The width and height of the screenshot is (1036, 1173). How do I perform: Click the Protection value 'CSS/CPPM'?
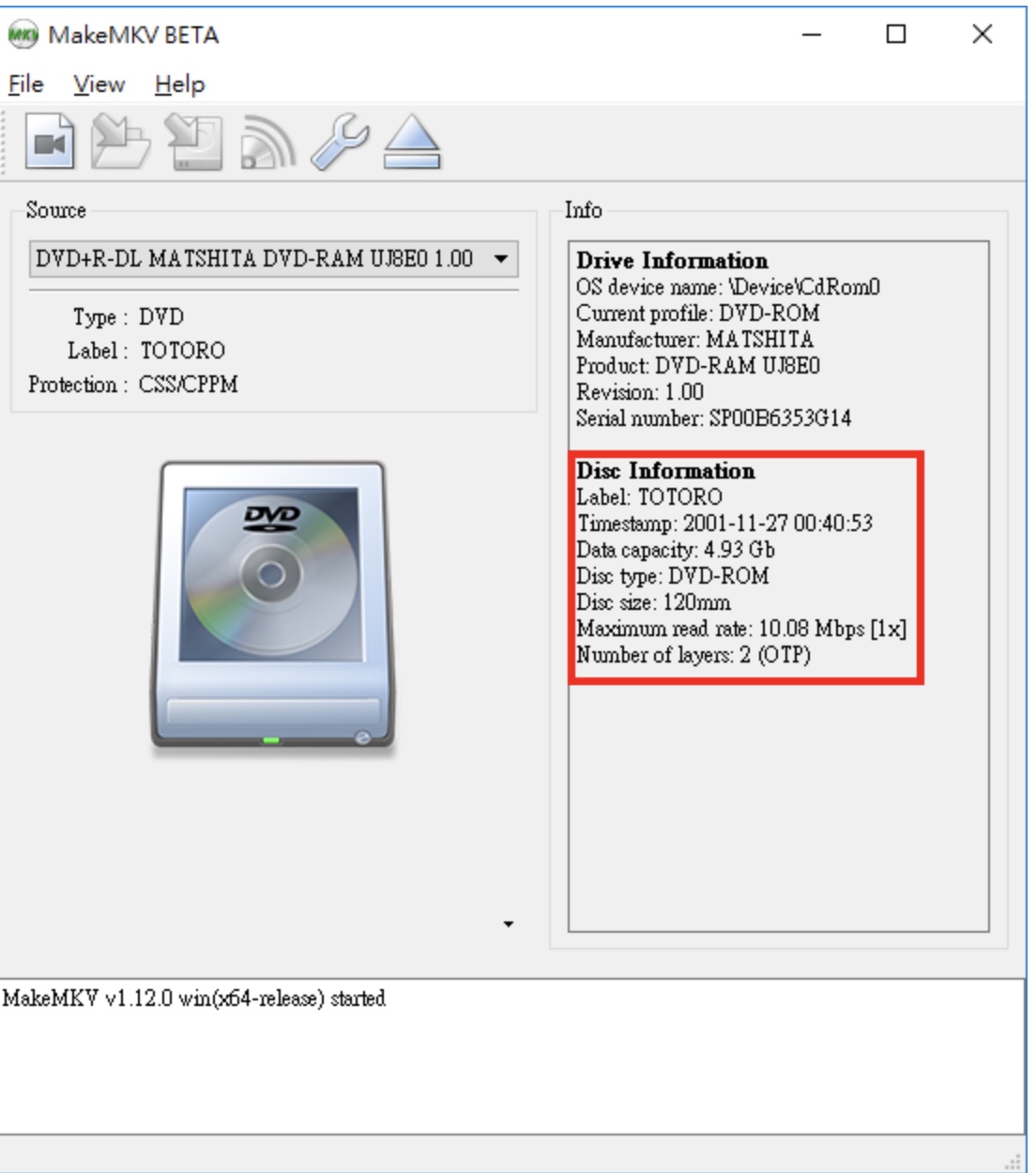point(189,385)
